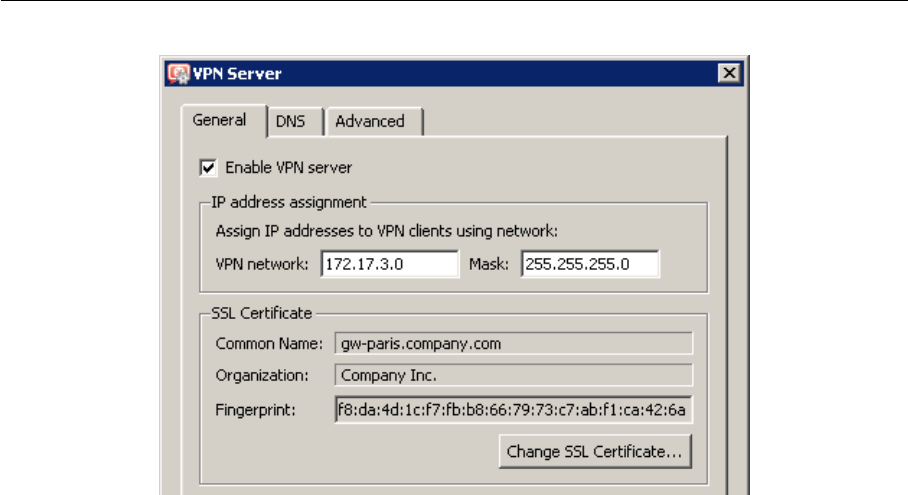Switch to the General tab

pos(219,120)
